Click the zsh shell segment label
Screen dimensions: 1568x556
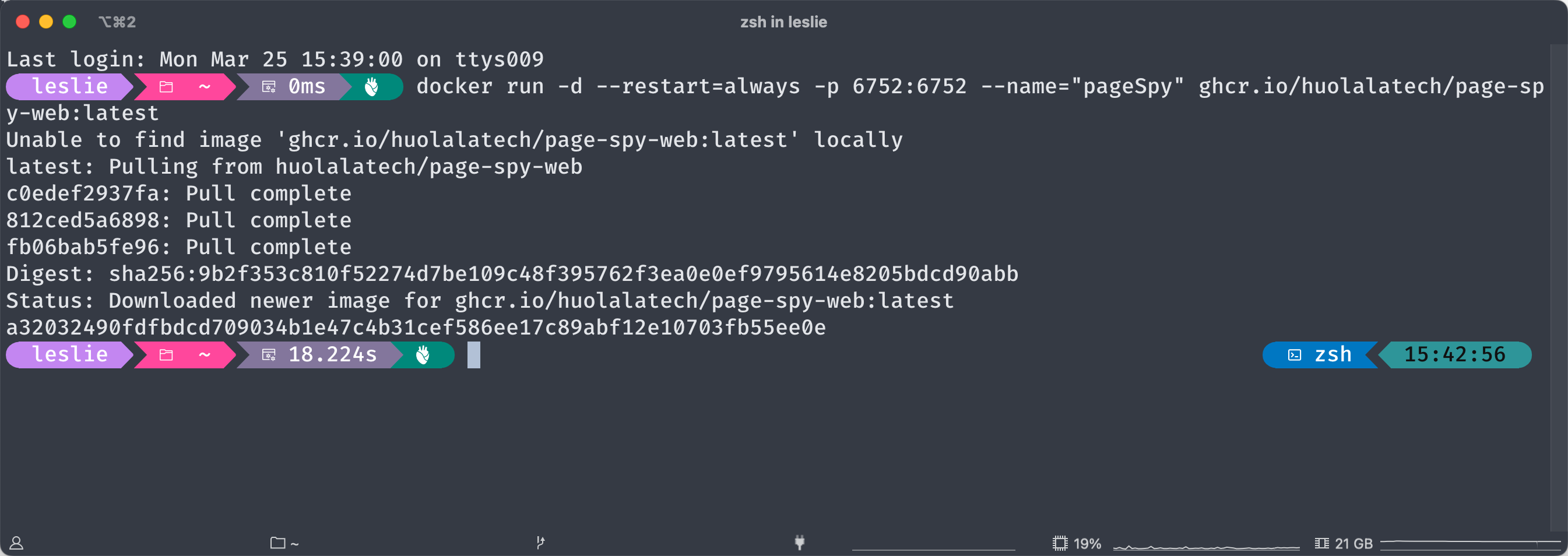[x=1333, y=355]
